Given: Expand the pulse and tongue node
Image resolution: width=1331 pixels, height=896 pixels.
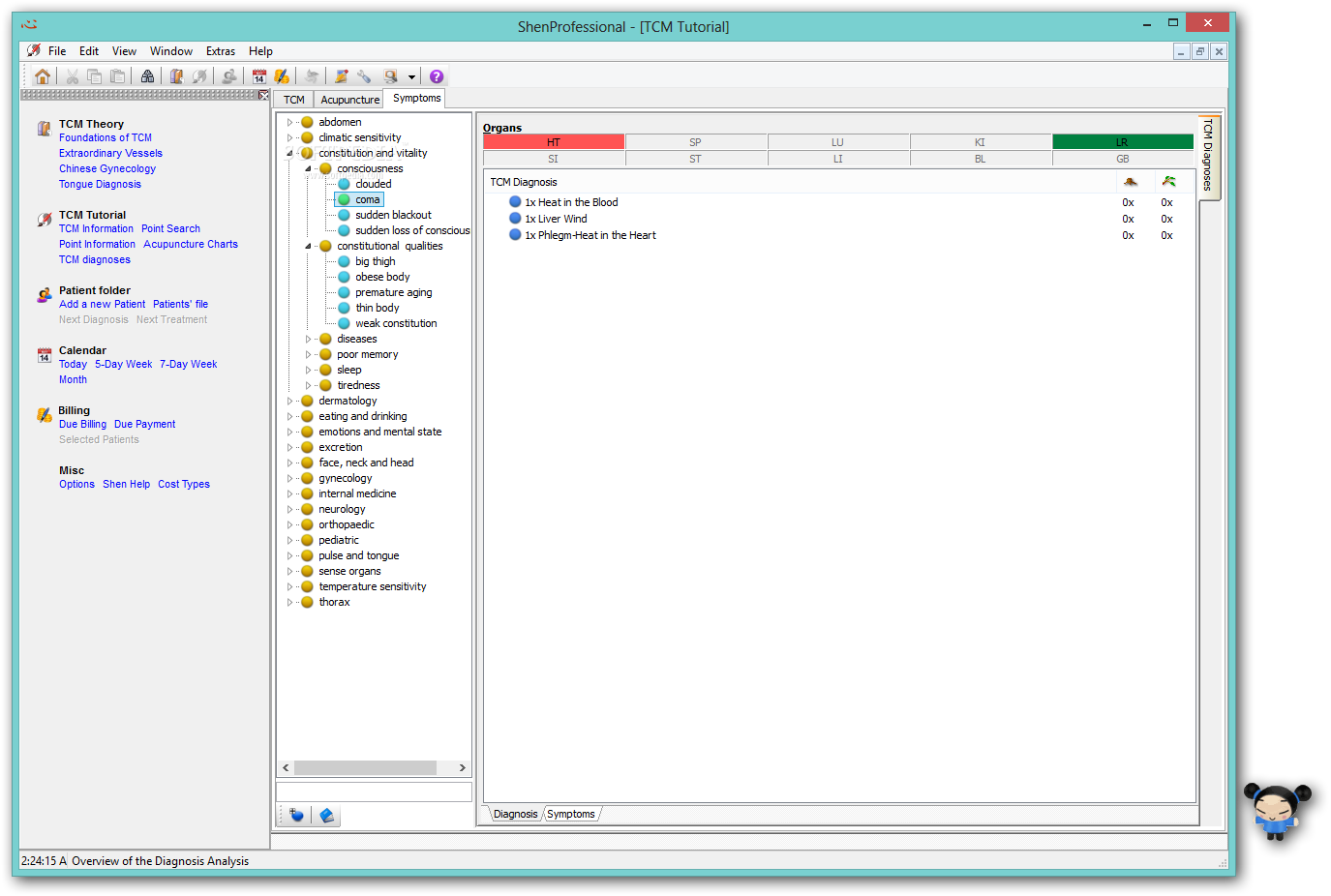Looking at the screenshot, I should tap(289, 555).
